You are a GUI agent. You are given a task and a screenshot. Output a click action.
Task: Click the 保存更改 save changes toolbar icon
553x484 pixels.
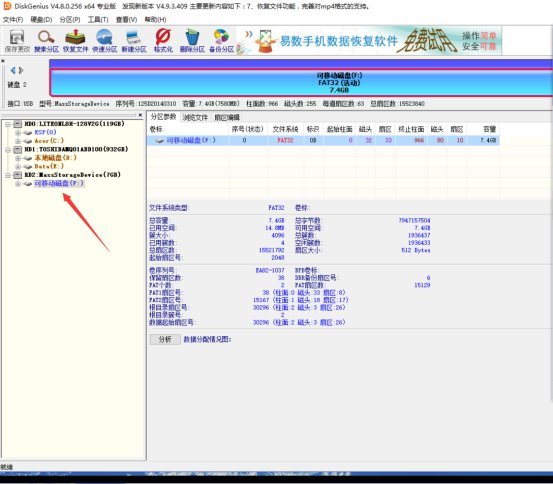pos(17,41)
